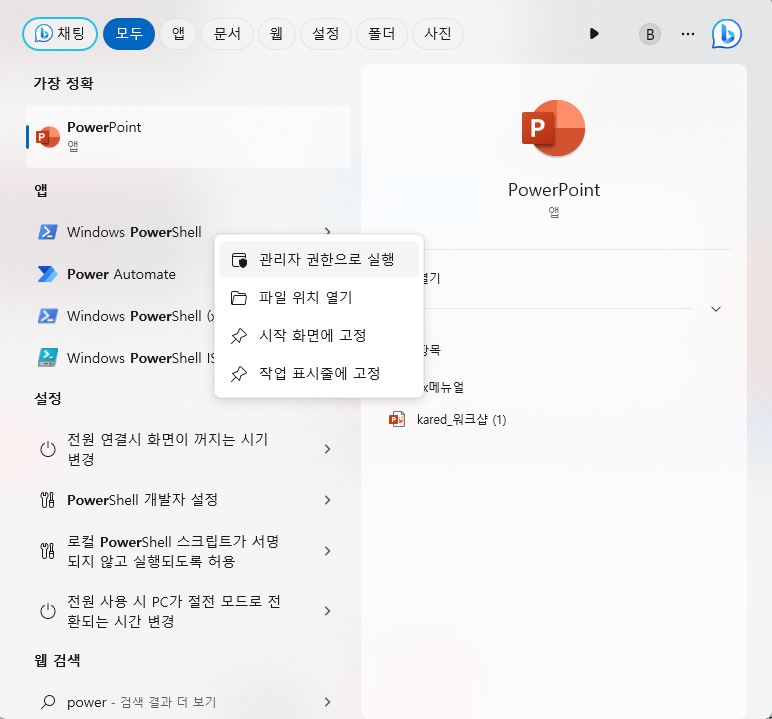
Task: Choose 관리자 권한으로 실행 from context menu
Action: pos(319,259)
